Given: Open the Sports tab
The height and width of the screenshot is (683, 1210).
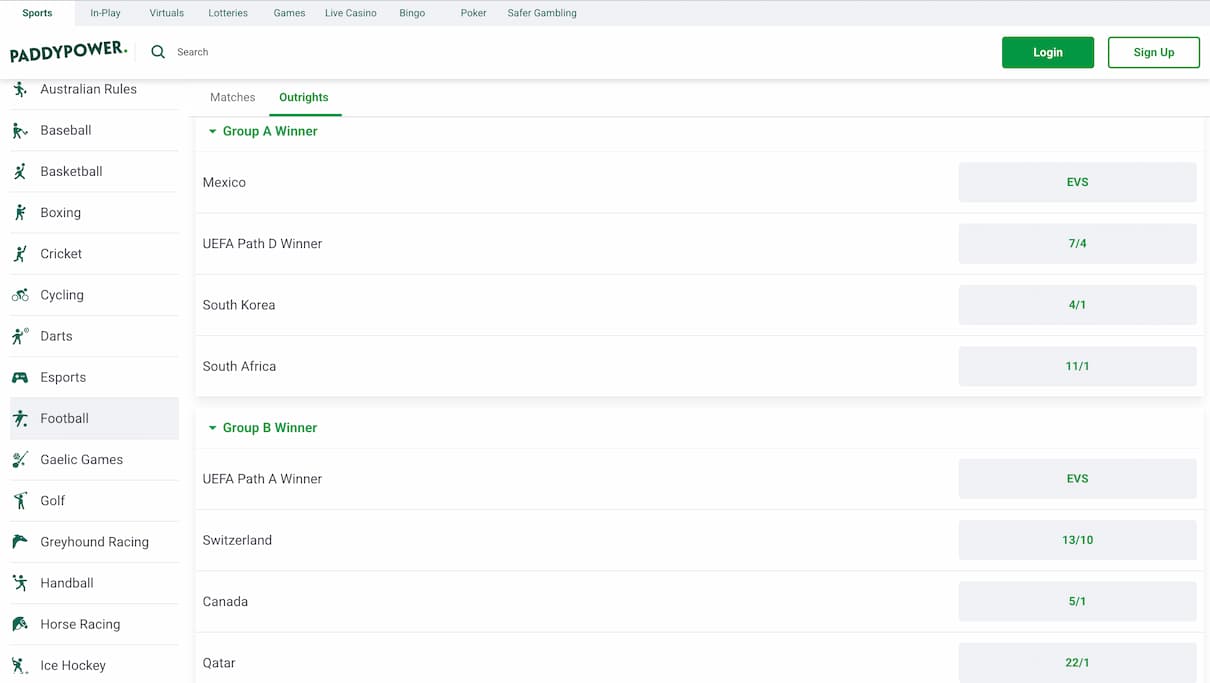Looking at the screenshot, I should click(x=37, y=13).
